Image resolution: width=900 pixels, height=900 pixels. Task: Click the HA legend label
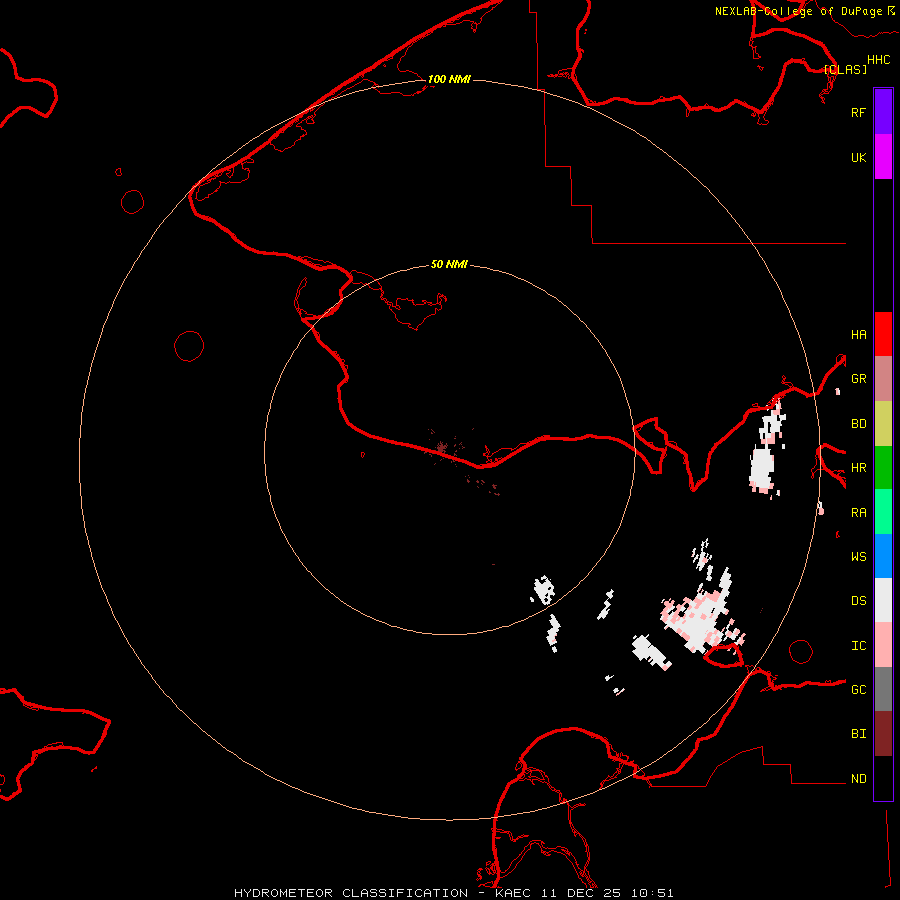[859, 334]
